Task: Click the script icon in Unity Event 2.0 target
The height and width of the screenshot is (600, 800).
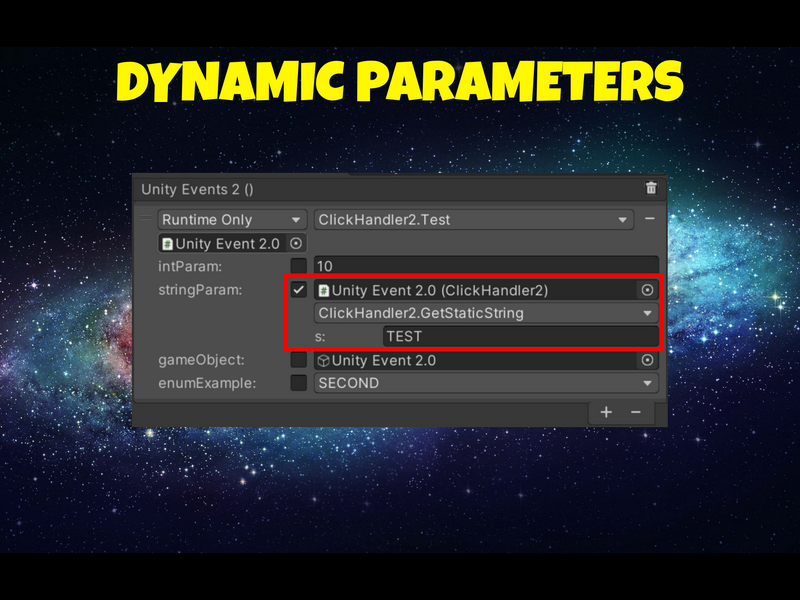Action: tap(167, 244)
